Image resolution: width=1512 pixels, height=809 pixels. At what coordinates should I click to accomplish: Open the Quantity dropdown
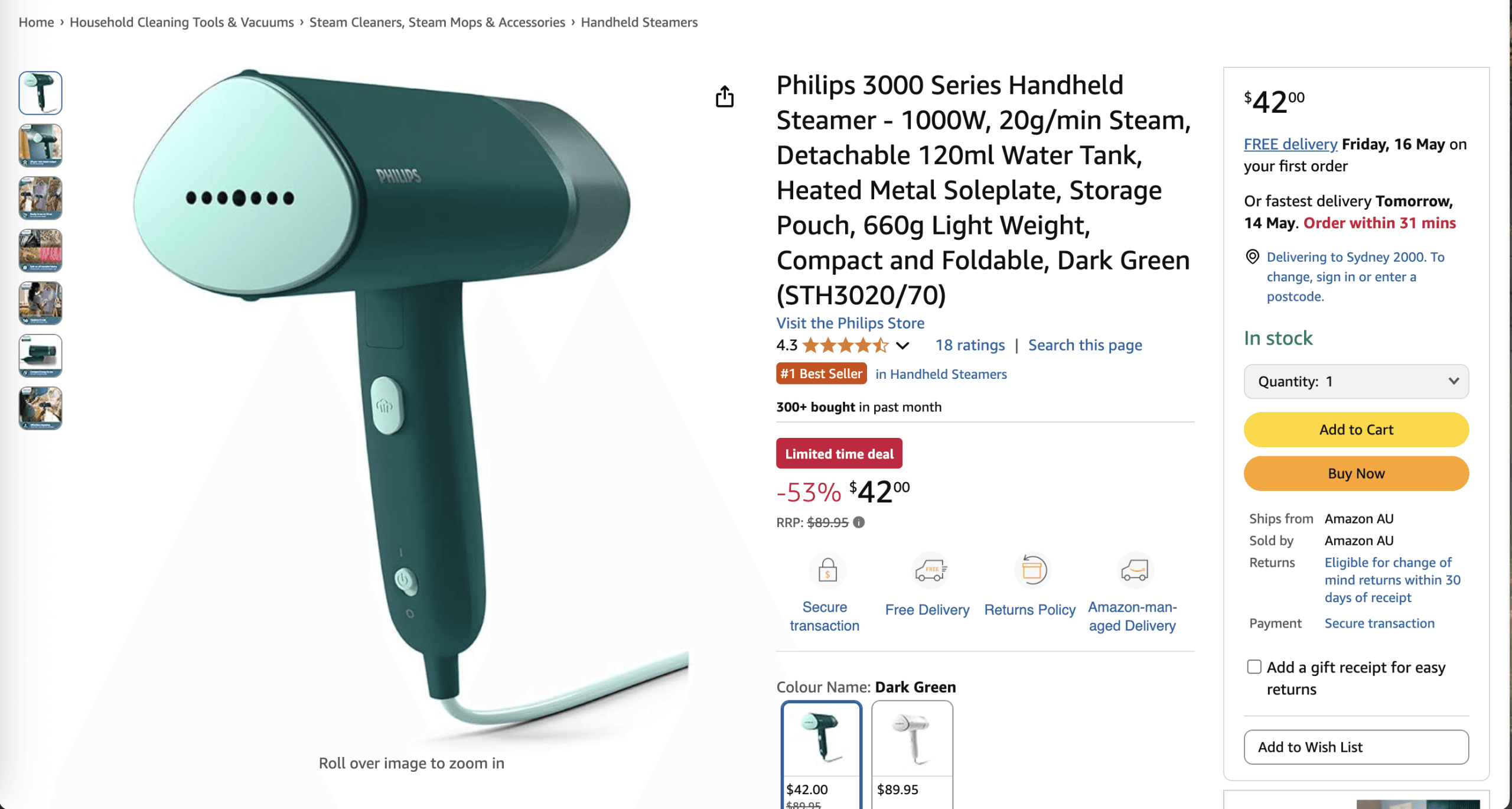pos(1356,382)
